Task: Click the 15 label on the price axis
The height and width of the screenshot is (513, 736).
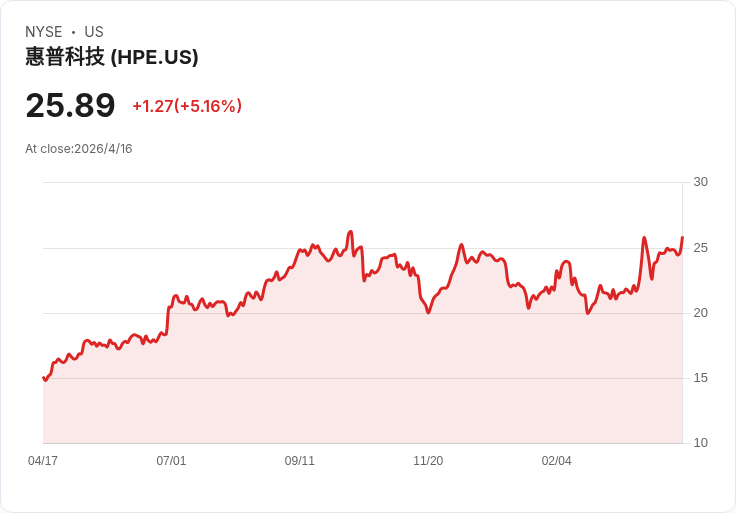Action: (700, 378)
